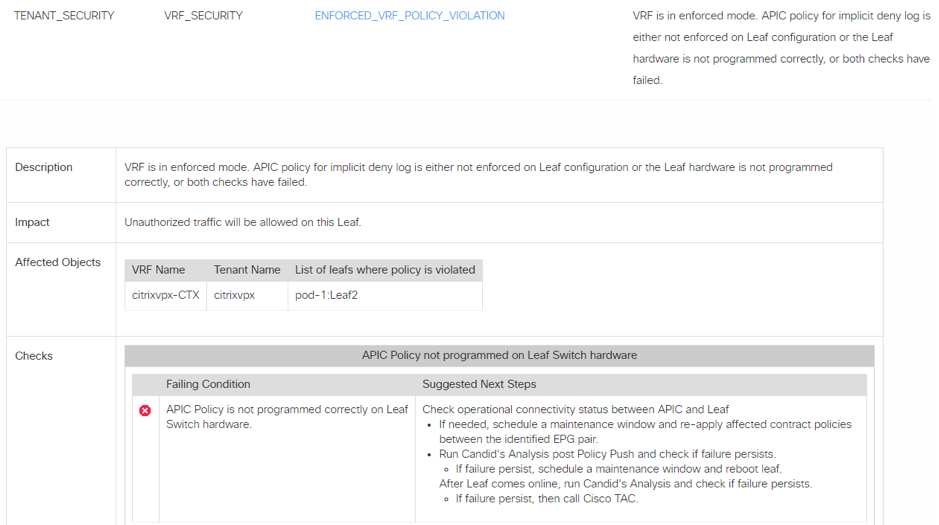Click the red error icon in Checks
This screenshot has width=939, height=525.
point(145,411)
